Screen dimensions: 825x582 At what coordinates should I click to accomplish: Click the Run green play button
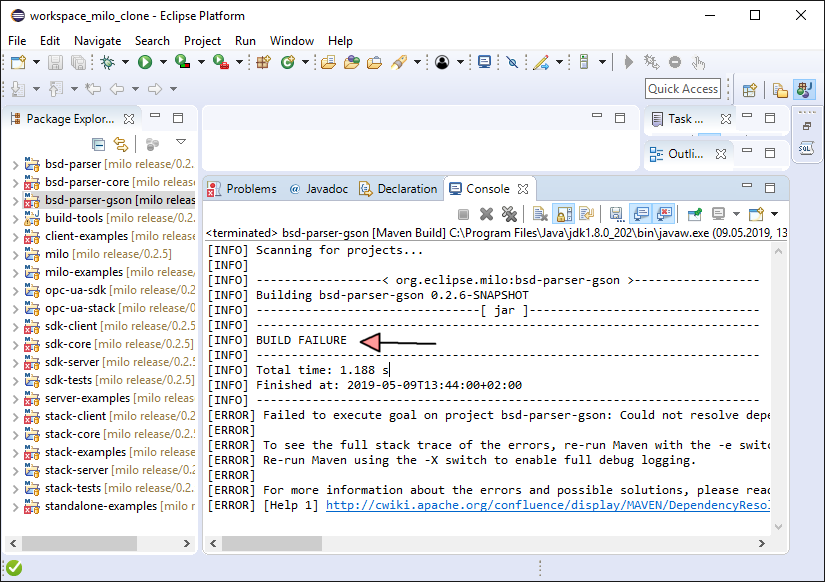click(x=145, y=62)
